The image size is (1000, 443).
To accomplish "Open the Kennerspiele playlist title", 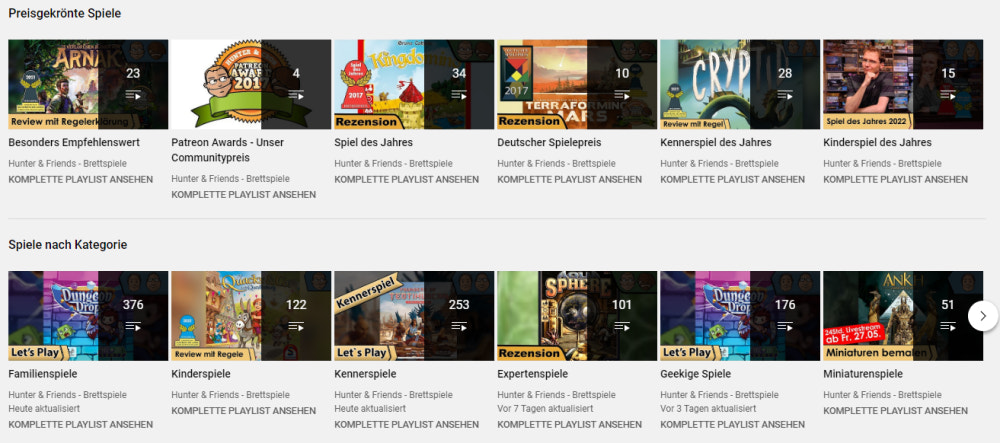I will tap(365, 374).
